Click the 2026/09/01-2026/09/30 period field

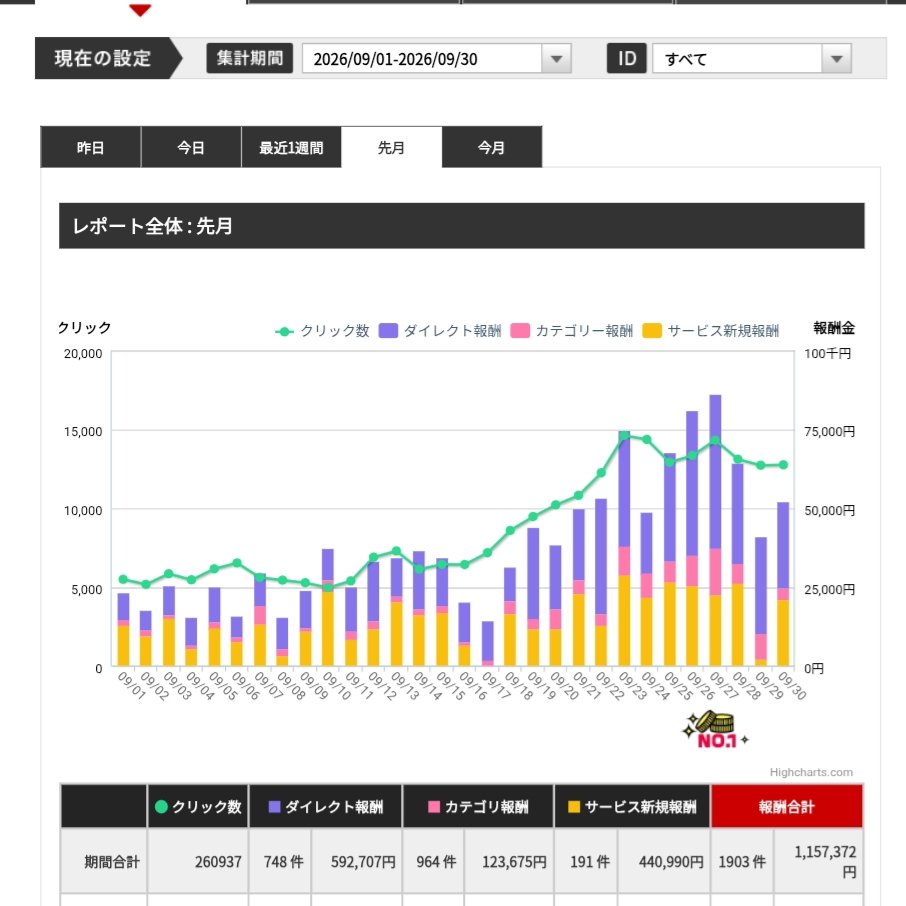click(436, 59)
